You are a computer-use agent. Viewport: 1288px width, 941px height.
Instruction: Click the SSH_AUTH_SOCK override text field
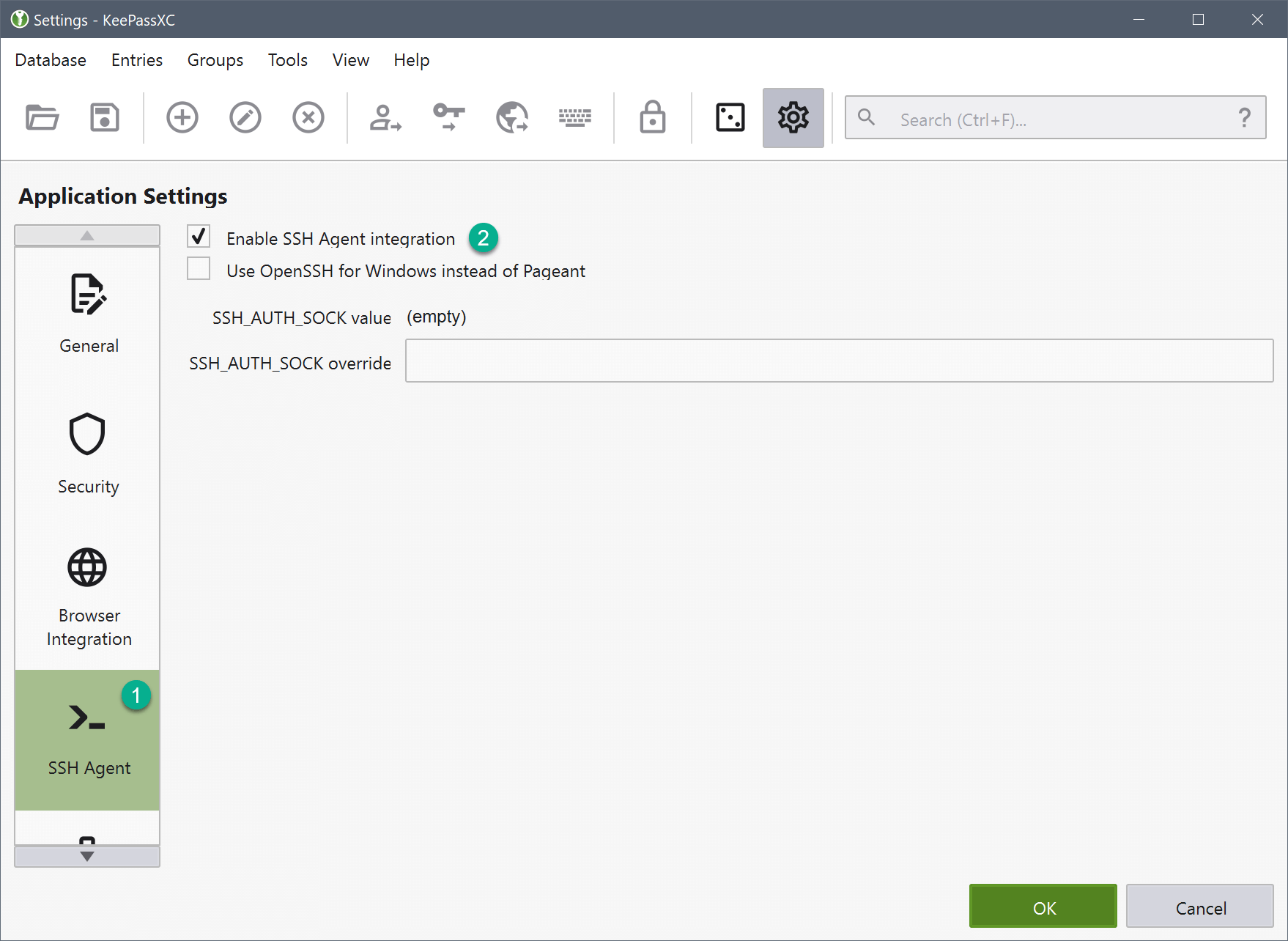point(839,361)
